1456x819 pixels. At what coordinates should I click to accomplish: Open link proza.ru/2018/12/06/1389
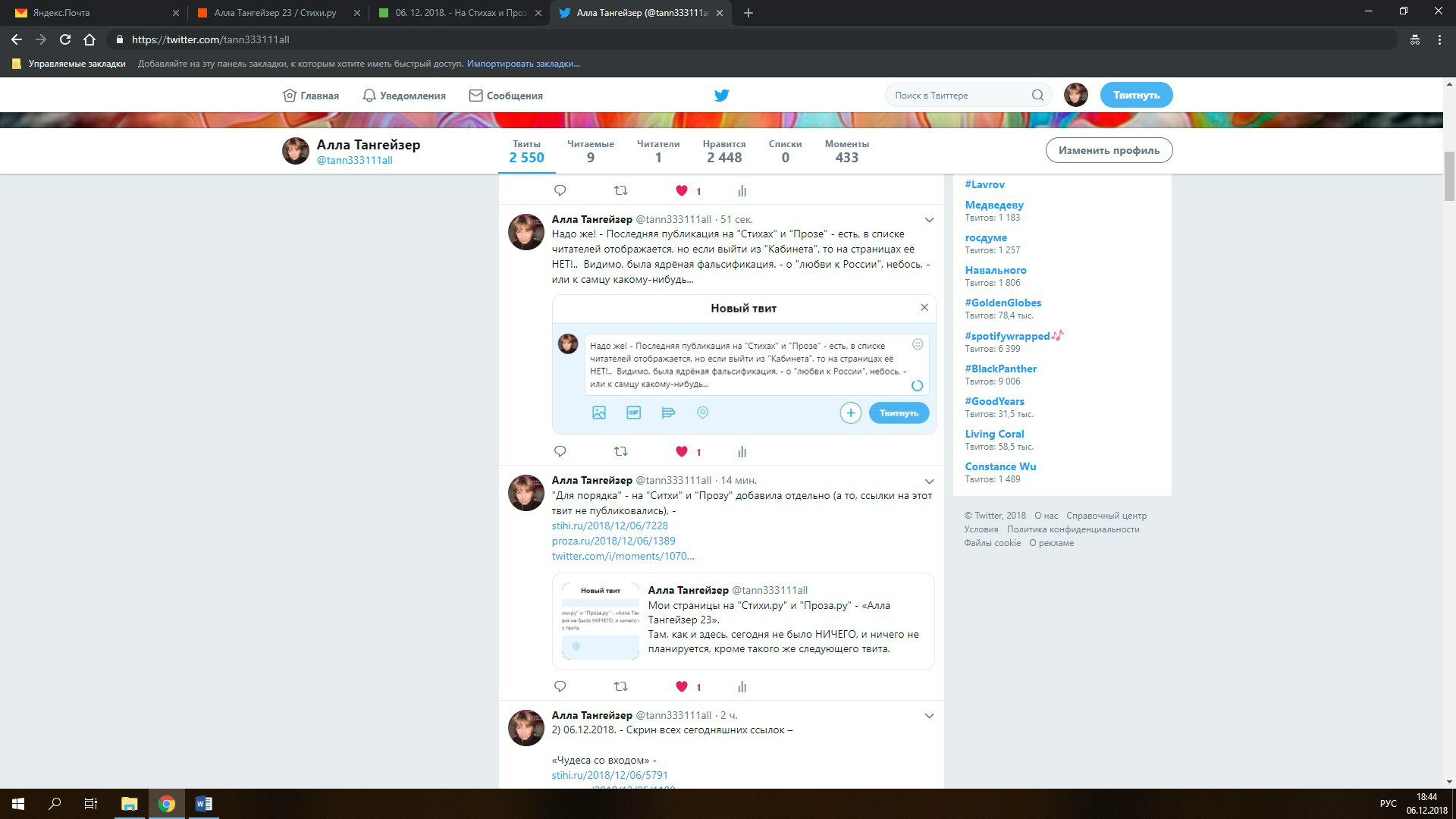613,541
